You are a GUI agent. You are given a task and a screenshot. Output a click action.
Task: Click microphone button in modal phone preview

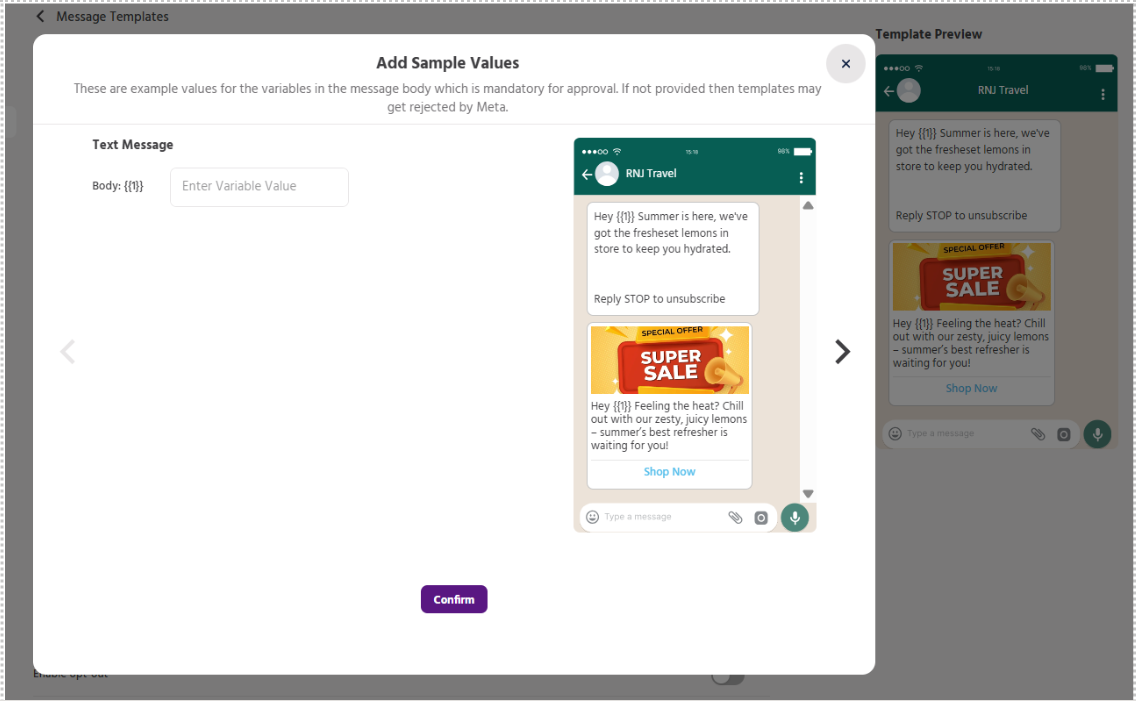pos(795,517)
